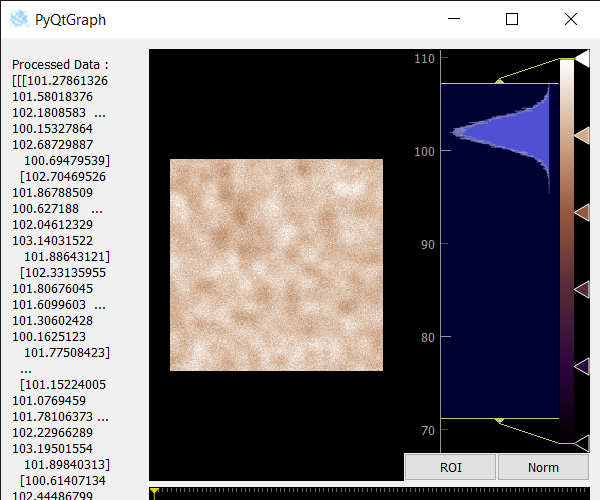Click the black gradient tick at bottom
The width and height of the screenshot is (600, 500).
coord(582,442)
